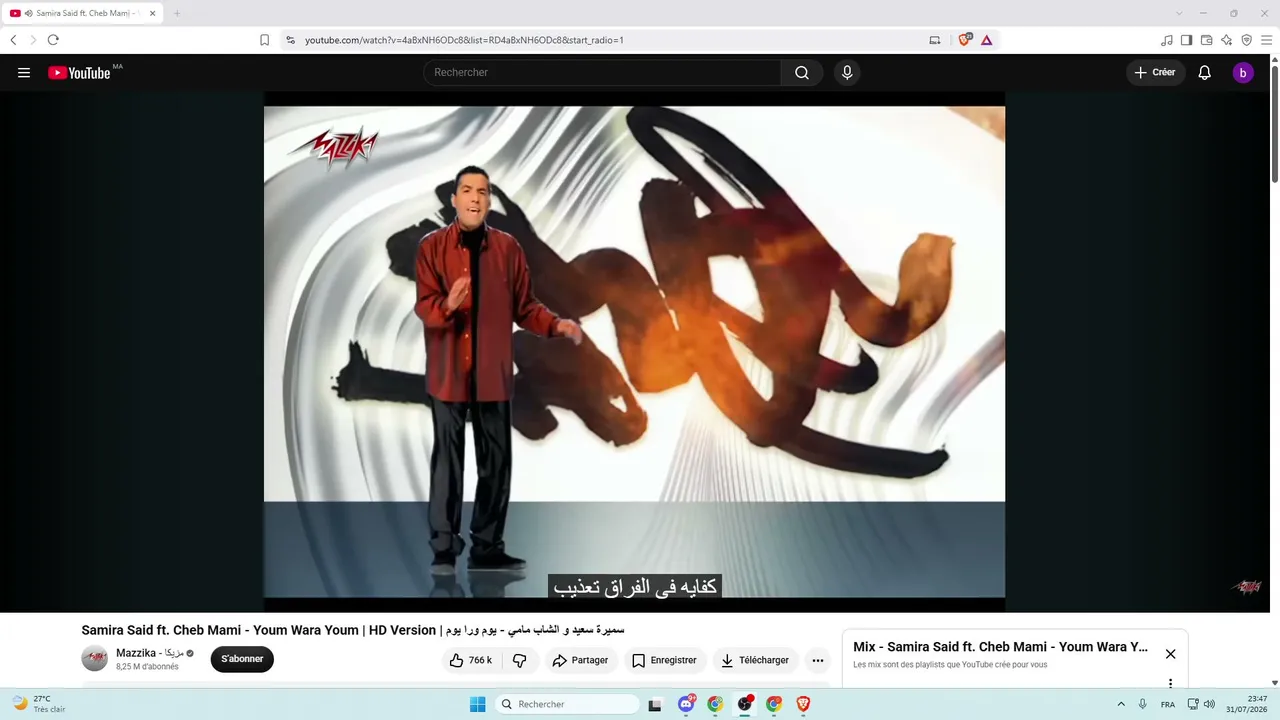Close the Samira Said YouTube tab
This screenshot has width=1280, height=720.
(x=153, y=13)
